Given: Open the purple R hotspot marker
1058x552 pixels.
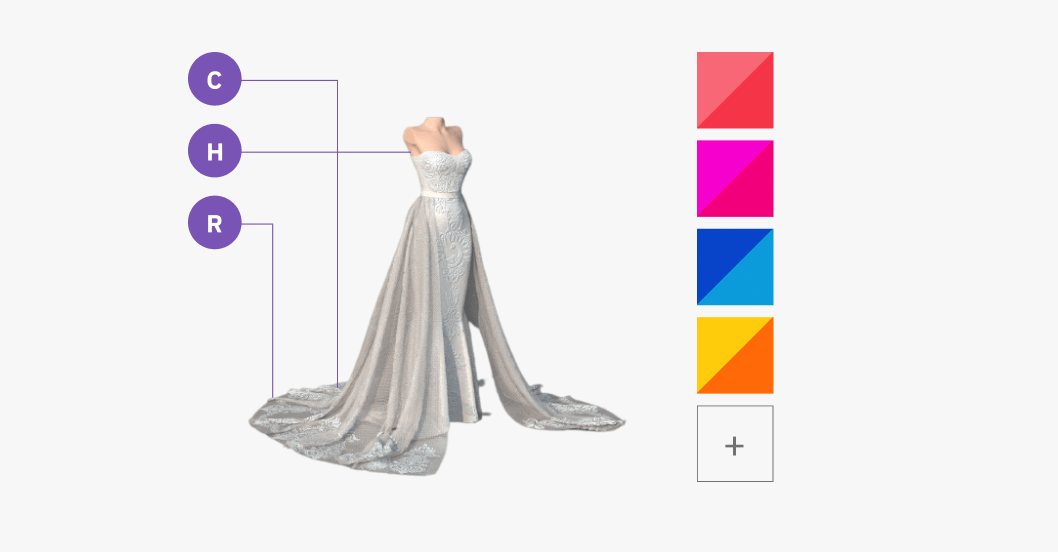Looking at the screenshot, I should click(214, 223).
